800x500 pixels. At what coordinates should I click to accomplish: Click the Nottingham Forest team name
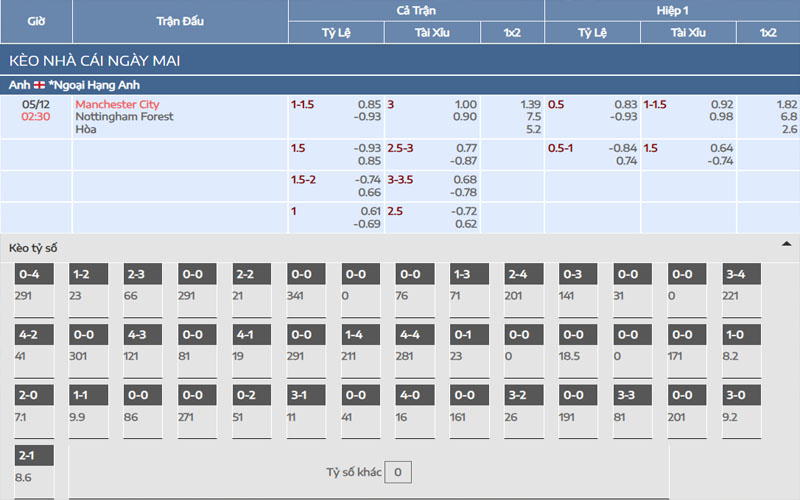pyautogui.click(x=124, y=117)
